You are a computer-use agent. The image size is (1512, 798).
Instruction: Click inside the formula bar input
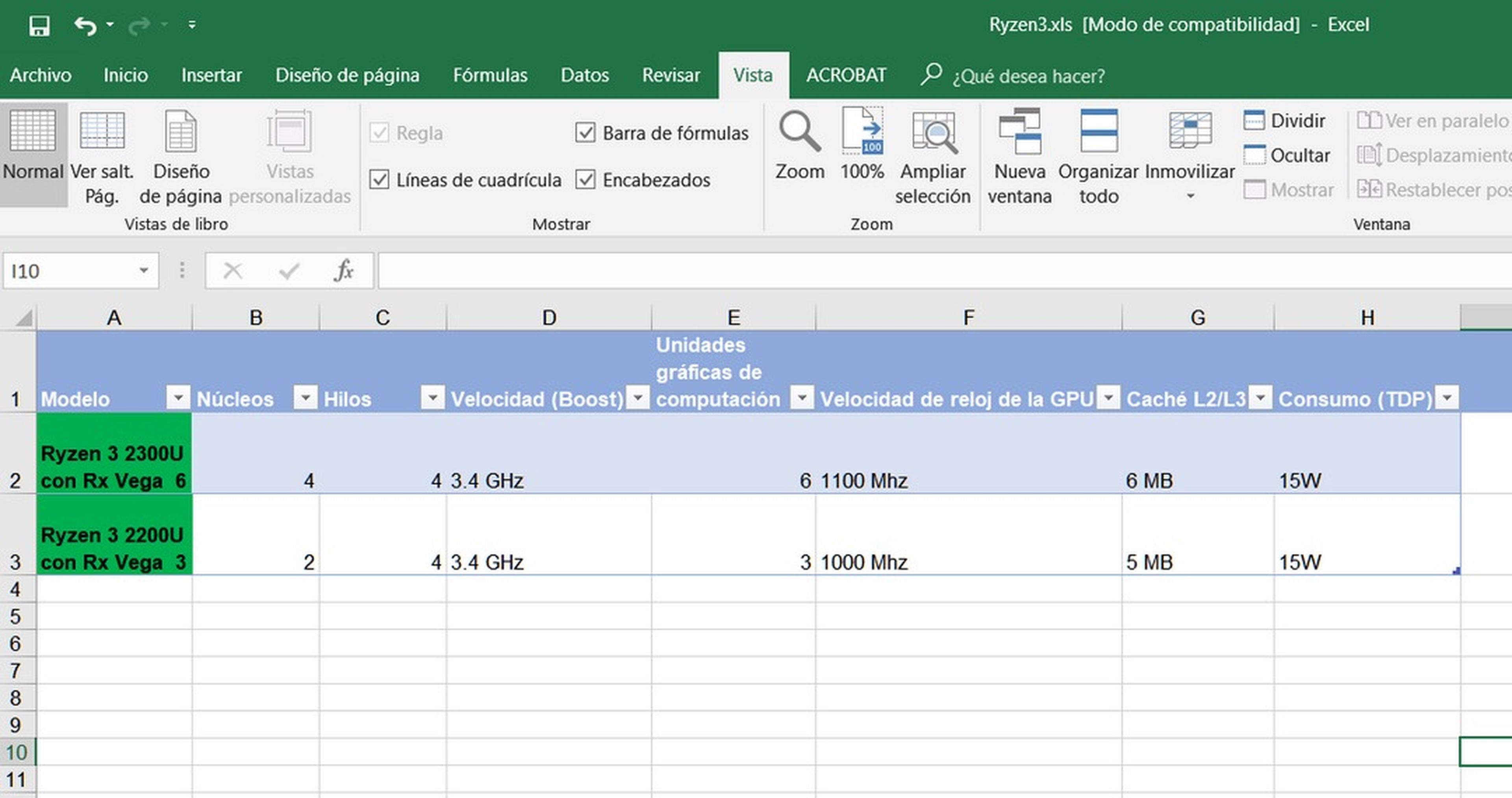945,271
